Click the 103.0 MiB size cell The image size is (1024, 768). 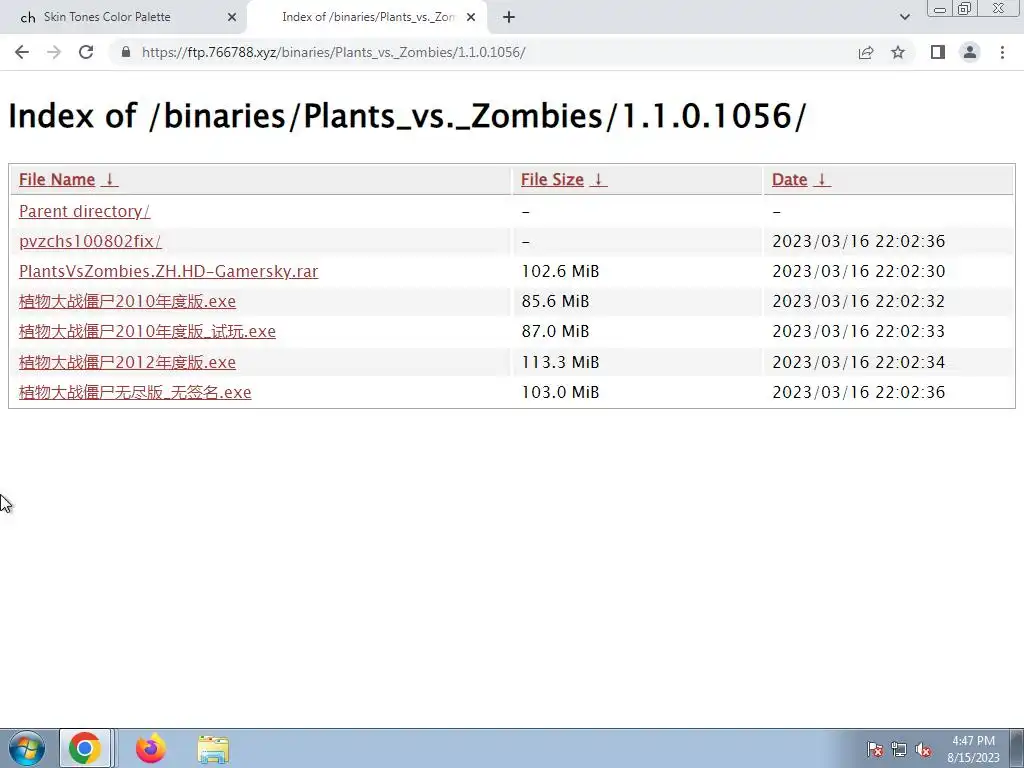point(560,392)
